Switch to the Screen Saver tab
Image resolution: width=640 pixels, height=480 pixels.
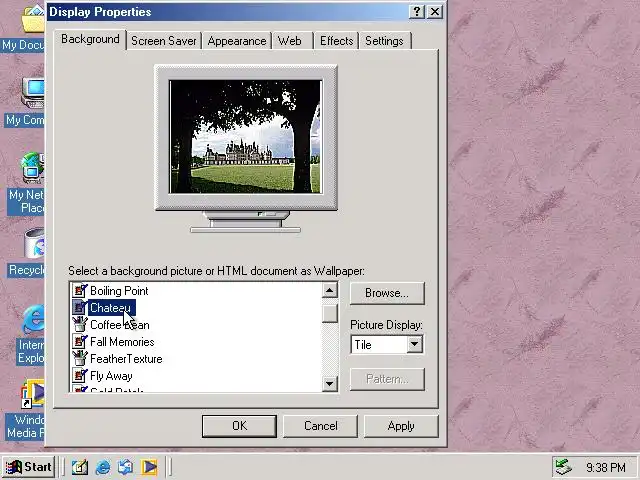point(164,41)
